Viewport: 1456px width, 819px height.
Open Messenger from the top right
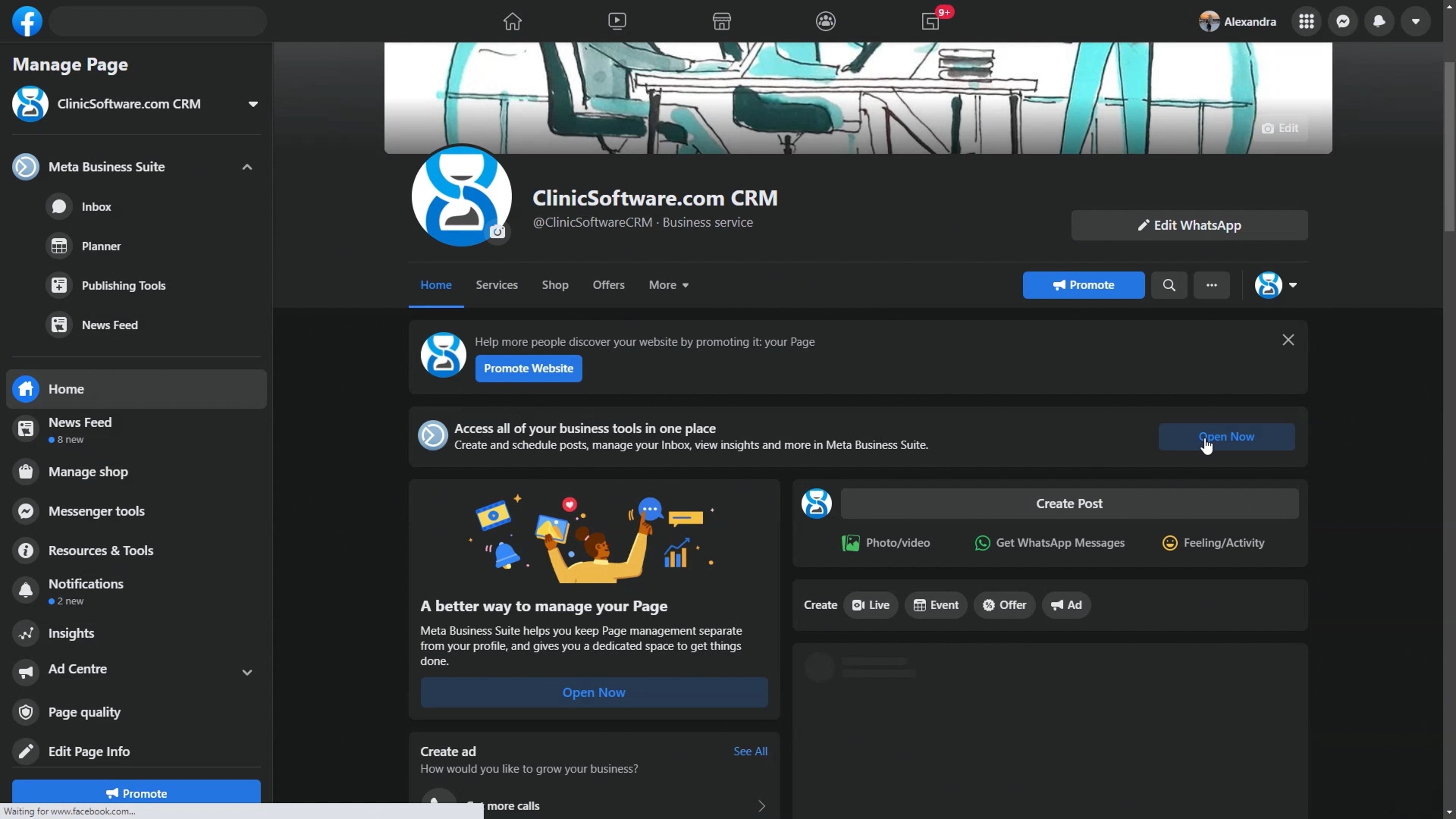coord(1342,21)
